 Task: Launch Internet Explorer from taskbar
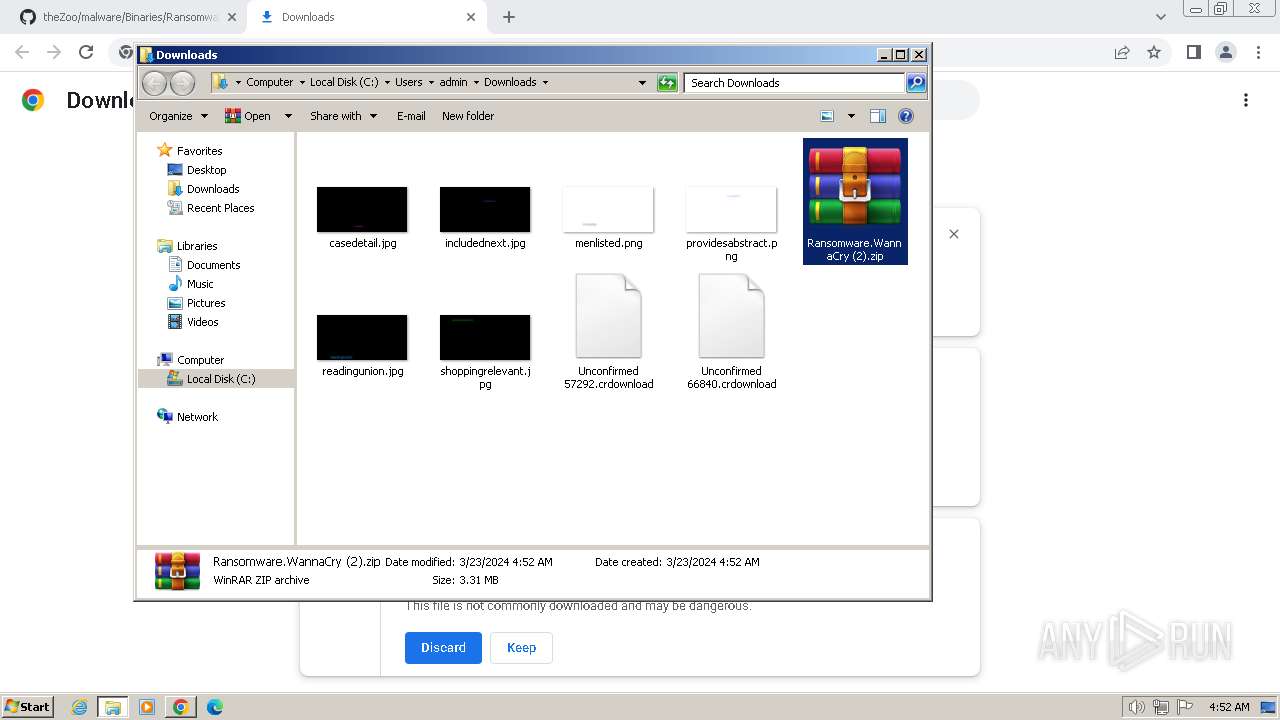click(x=79, y=707)
